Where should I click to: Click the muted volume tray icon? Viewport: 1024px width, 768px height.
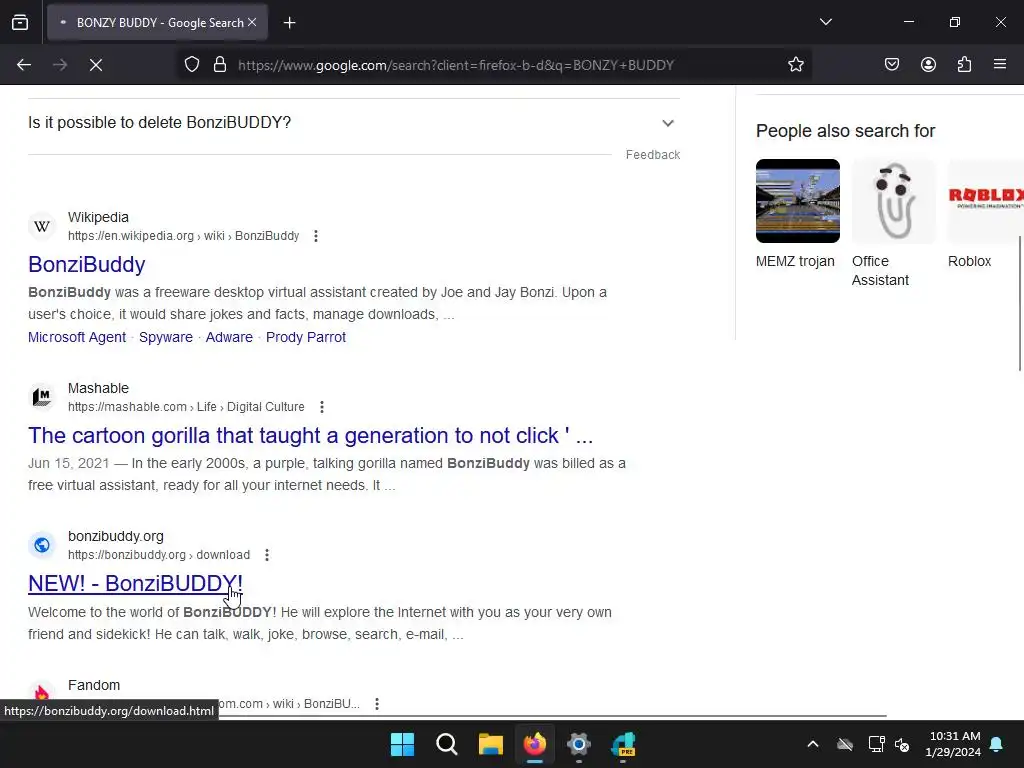903,744
